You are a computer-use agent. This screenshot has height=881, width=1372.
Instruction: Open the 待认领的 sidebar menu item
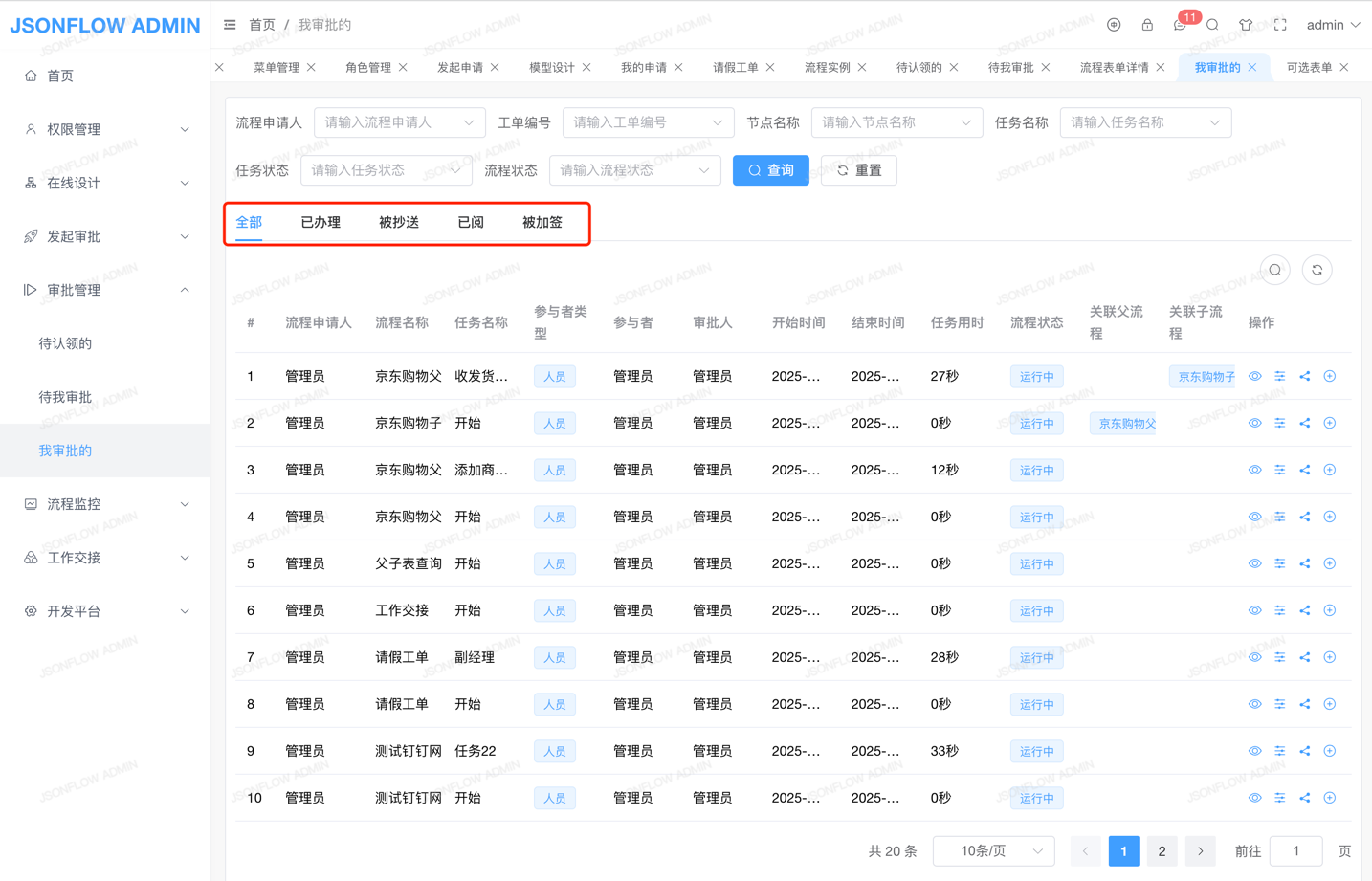[65, 343]
